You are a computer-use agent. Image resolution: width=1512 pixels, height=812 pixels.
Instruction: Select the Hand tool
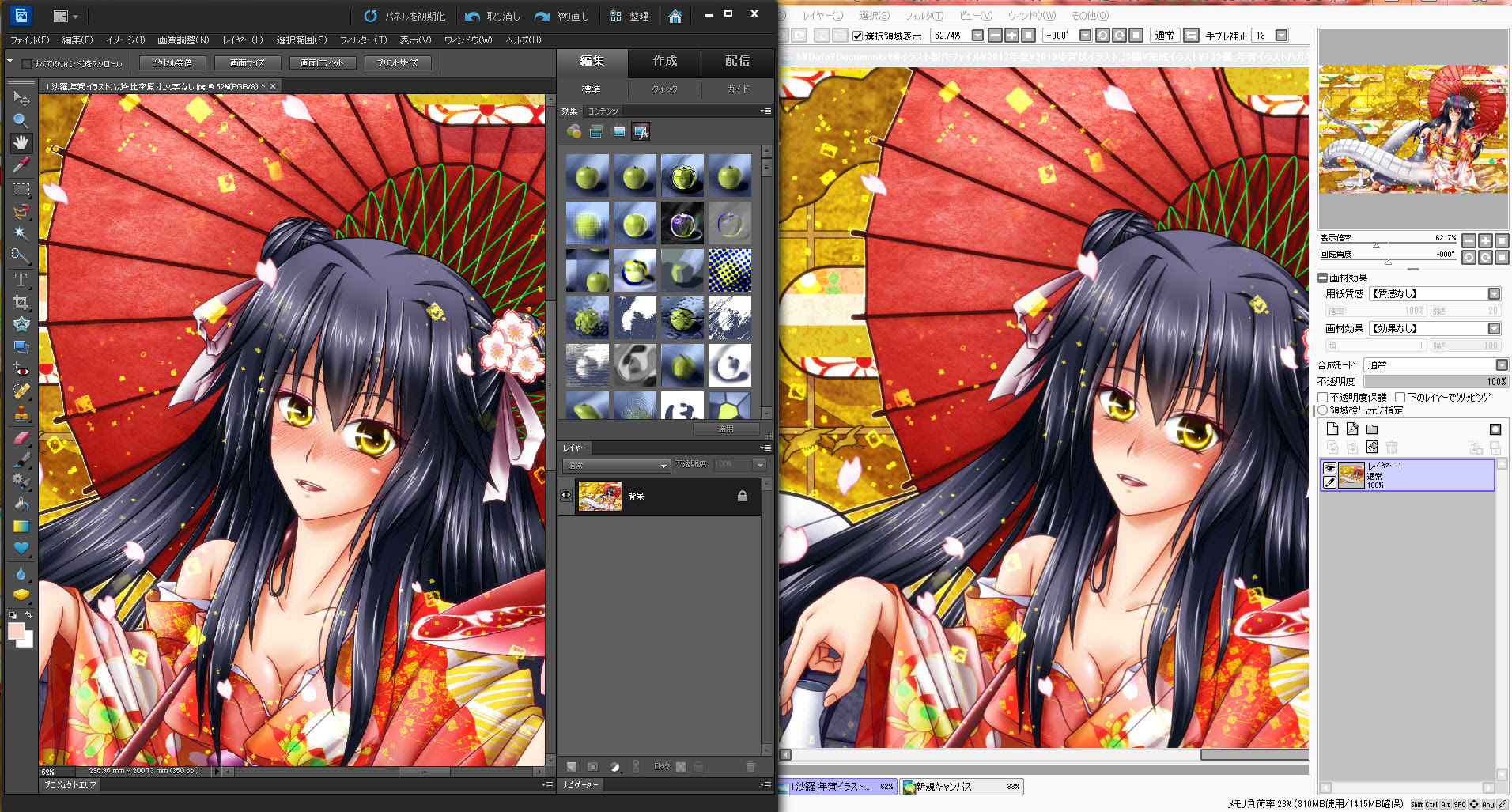[21, 142]
